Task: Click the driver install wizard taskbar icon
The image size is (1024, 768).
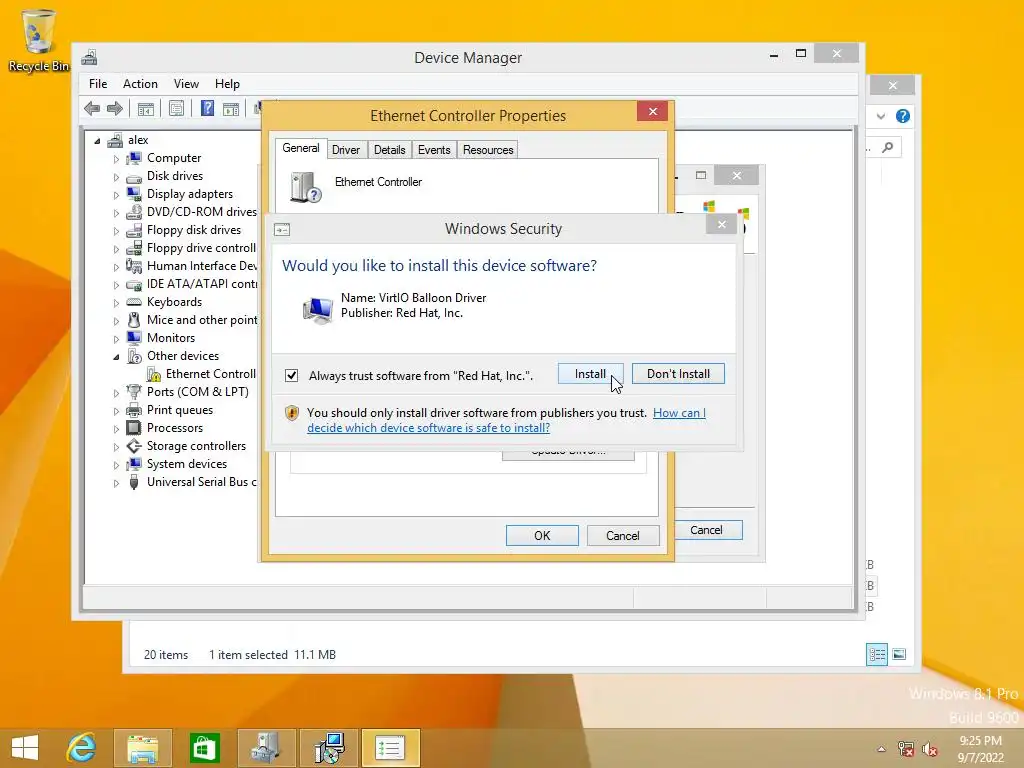Action: pos(328,748)
